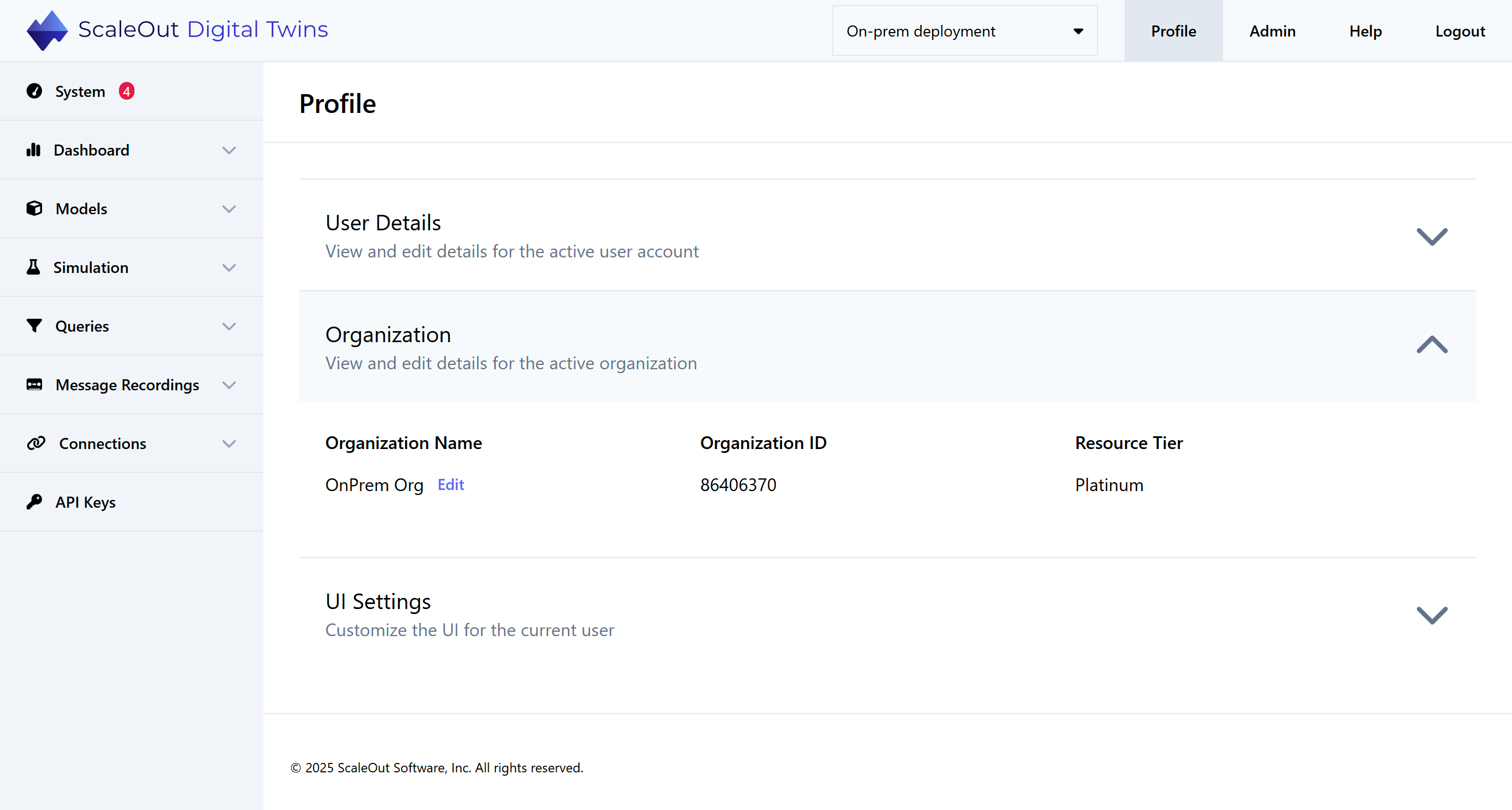Open the On-prem deployment dropdown
The height and width of the screenshot is (810, 1512).
click(965, 31)
